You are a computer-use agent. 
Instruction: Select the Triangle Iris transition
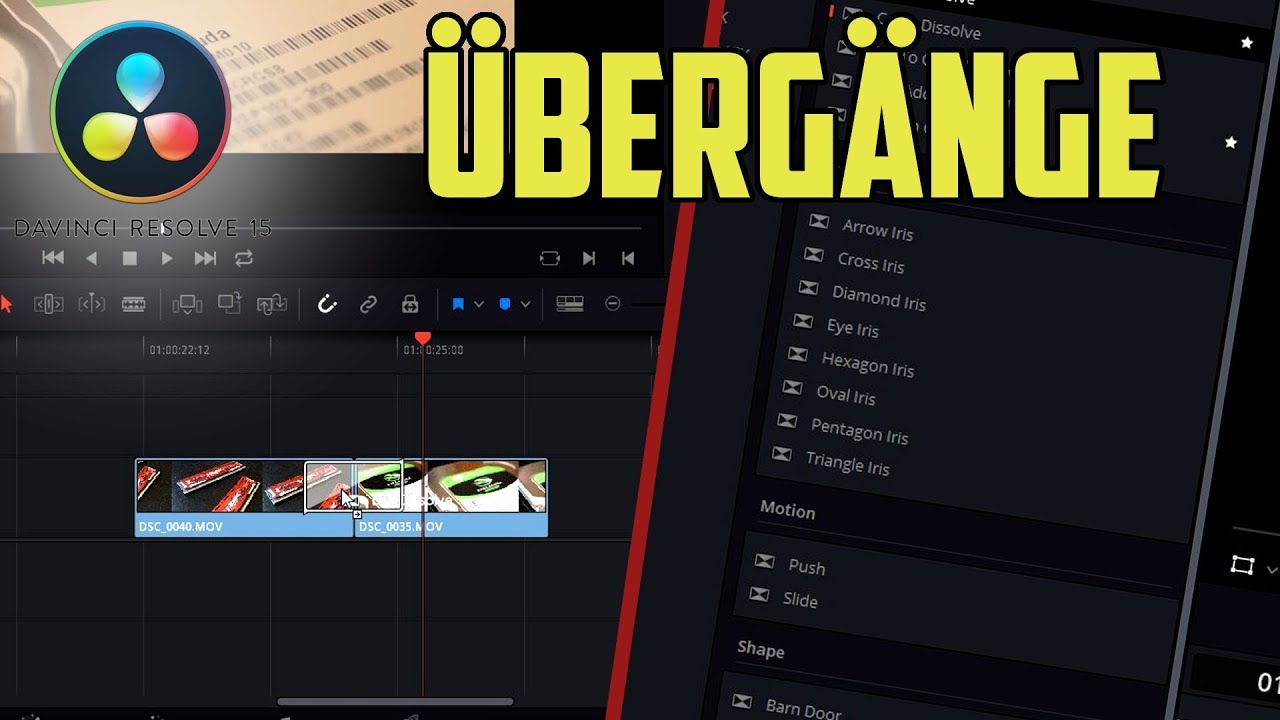(x=847, y=463)
